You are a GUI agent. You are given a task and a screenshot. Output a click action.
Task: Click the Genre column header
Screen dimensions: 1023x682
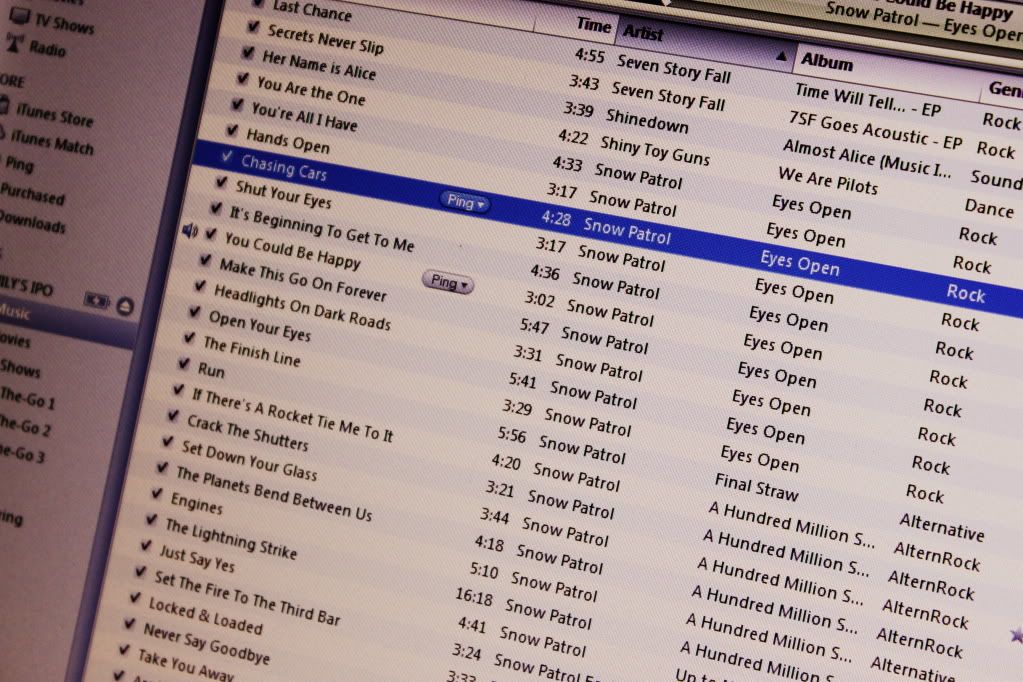(x=1005, y=89)
